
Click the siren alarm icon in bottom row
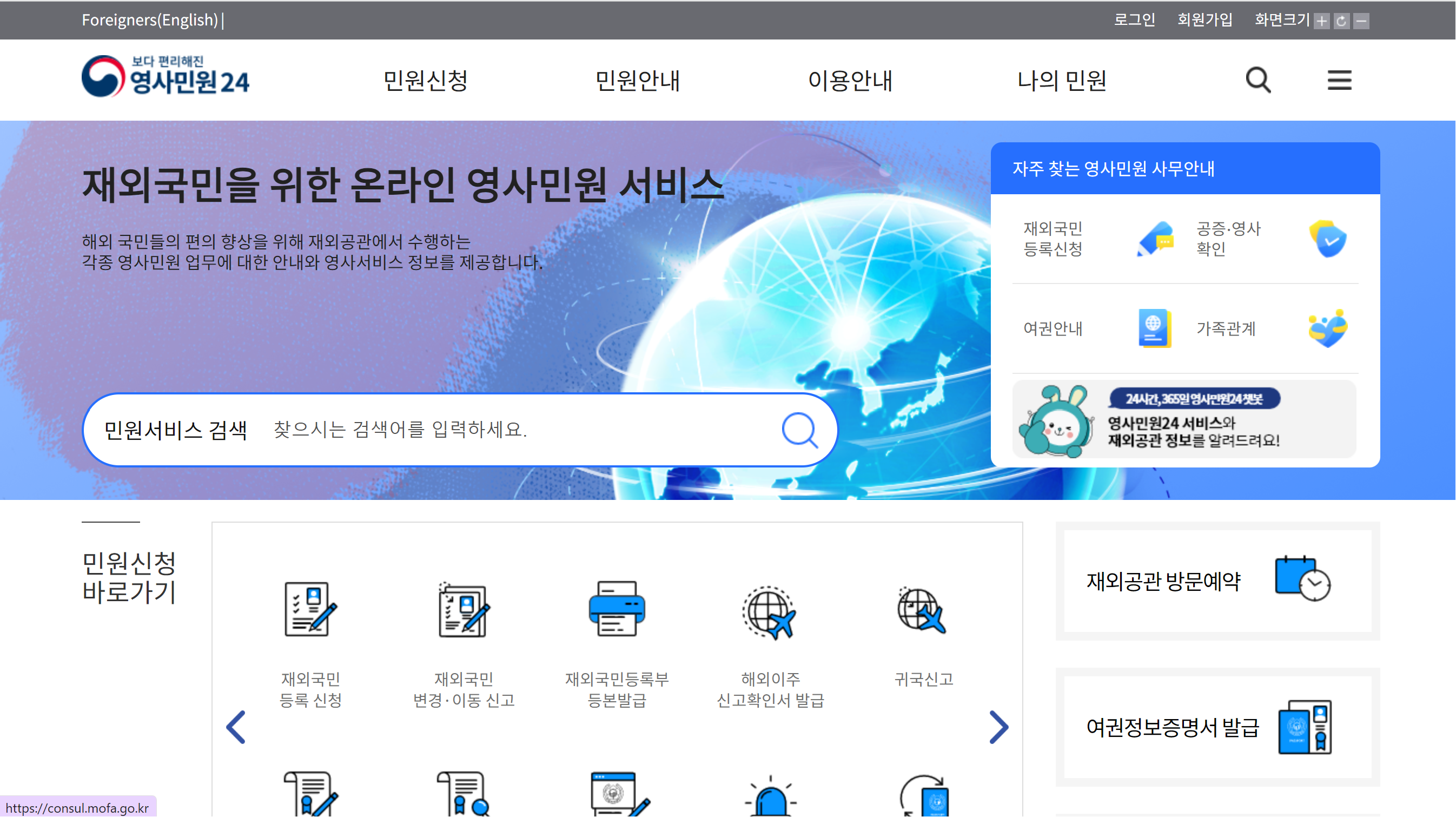point(770,796)
